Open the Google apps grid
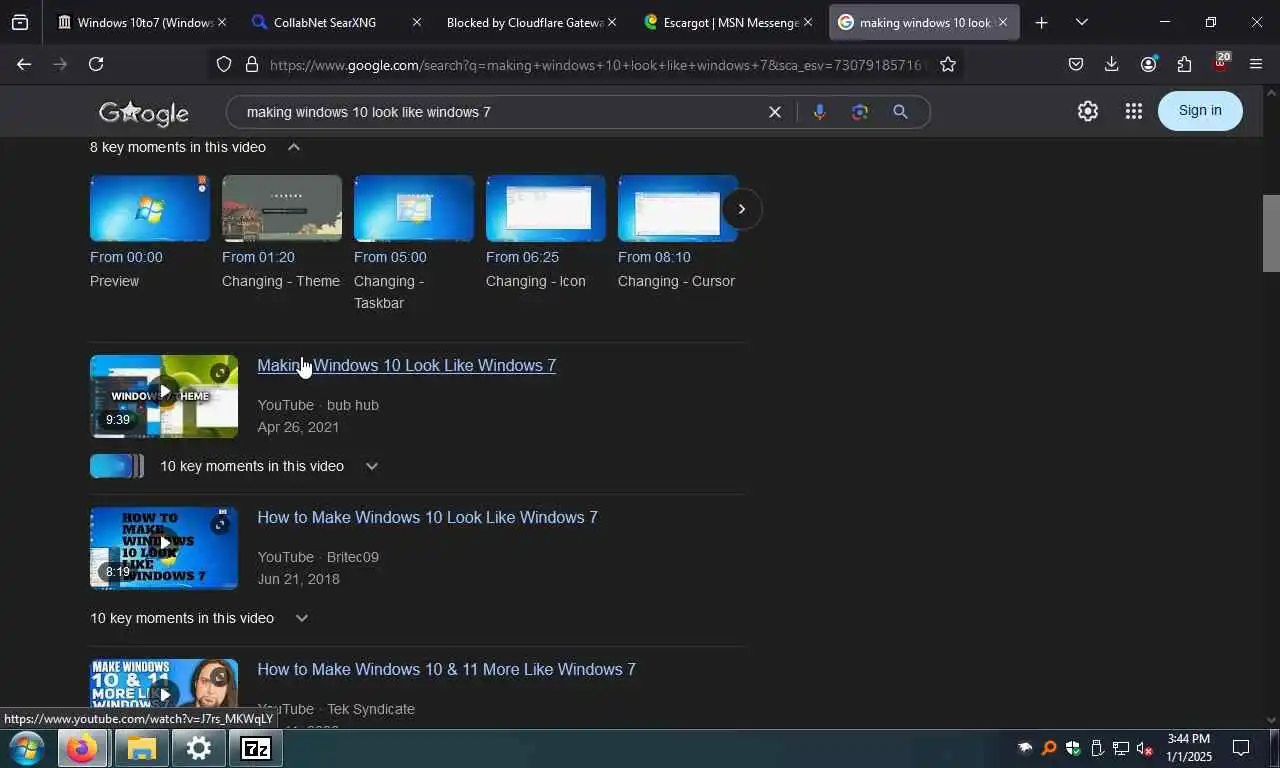The width and height of the screenshot is (1280, 768). [1133, 111]
